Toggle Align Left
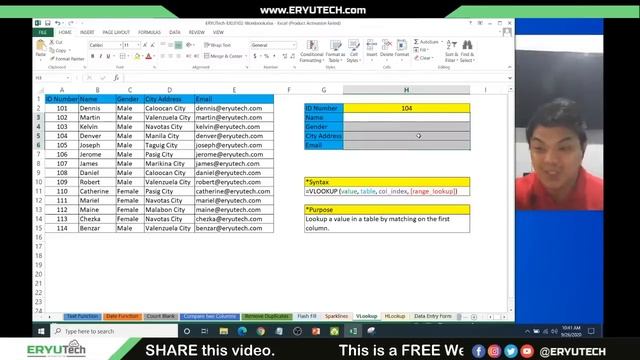Screen dimensions: 640x360 pyautogui.click(x=163, y=56)
